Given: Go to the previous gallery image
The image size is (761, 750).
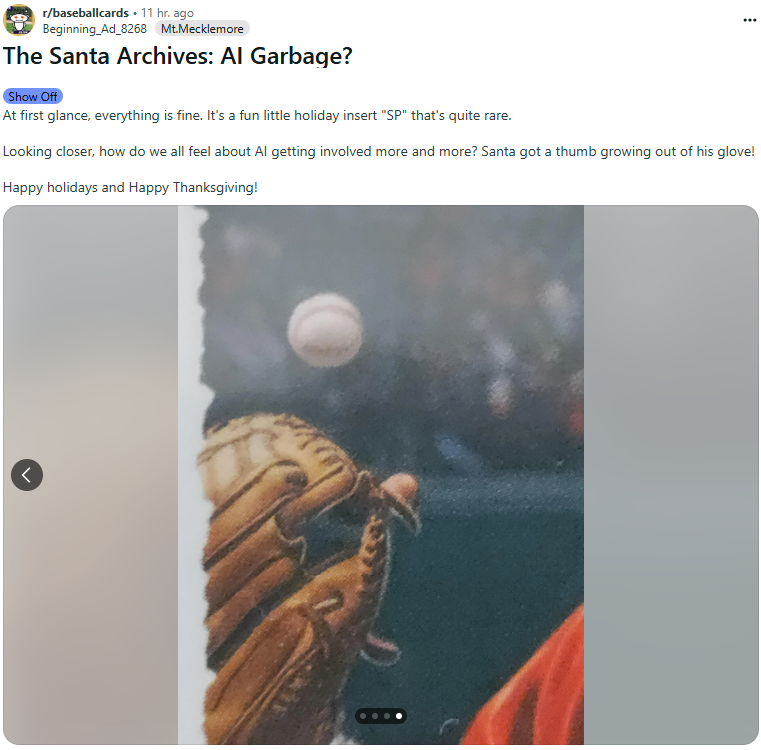Looking at the screenshot, I should (x=27, y=475).
